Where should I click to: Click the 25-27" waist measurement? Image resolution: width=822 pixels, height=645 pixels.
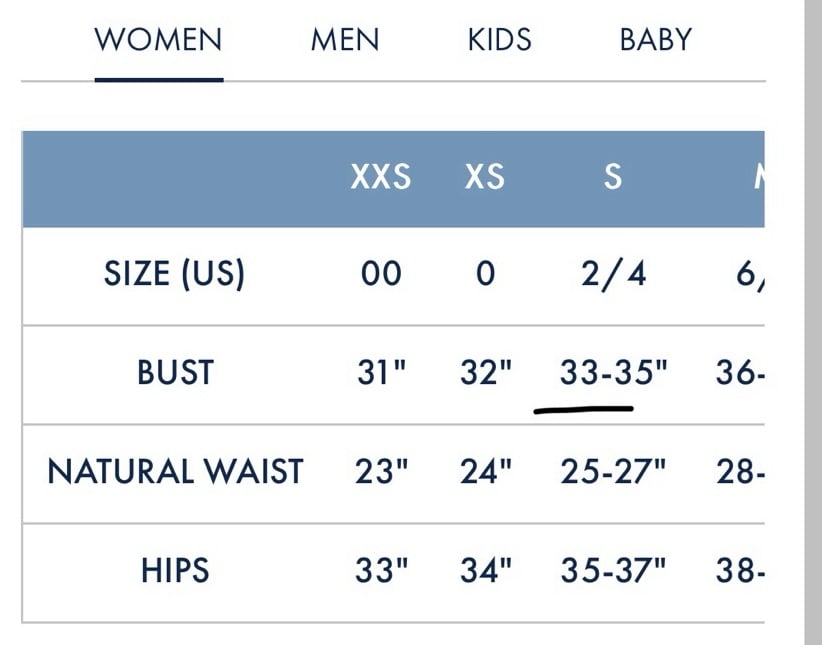point(613,471)
